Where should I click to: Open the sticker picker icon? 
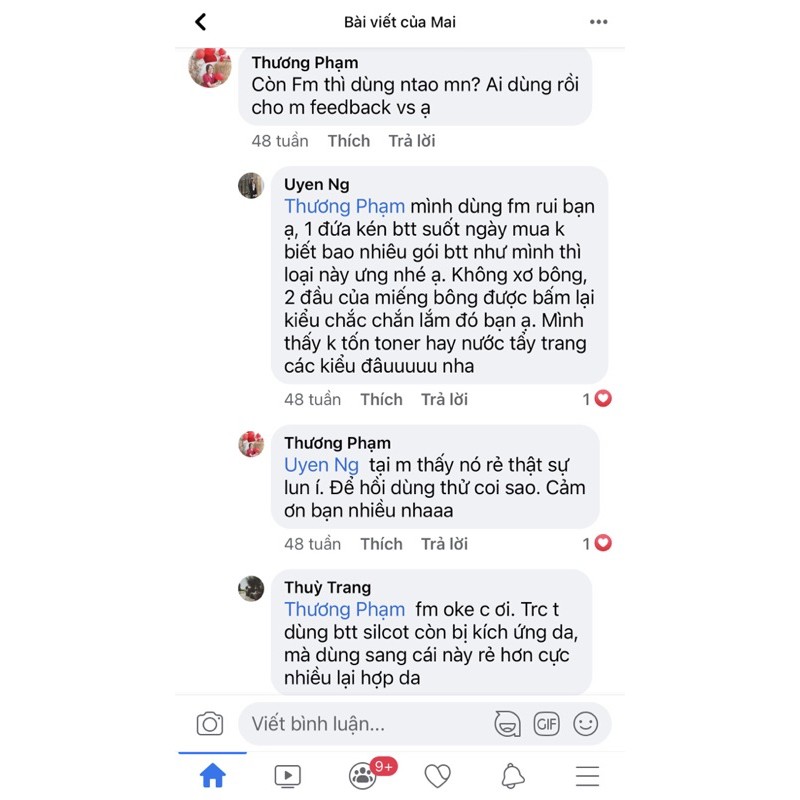coord(507,723)
